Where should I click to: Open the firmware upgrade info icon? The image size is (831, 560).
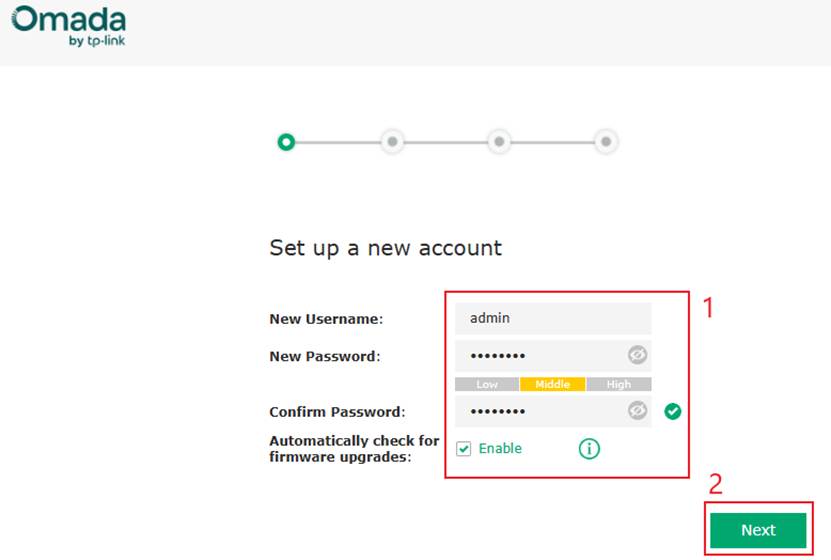pyautogui.click(x=589, y=449)
